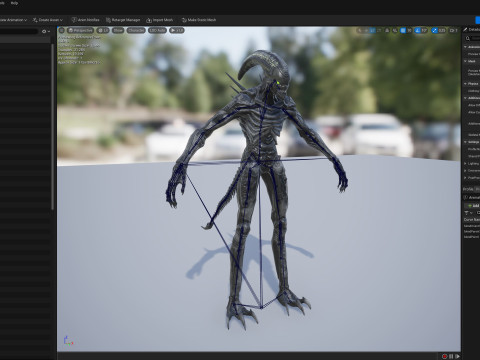Open the Create Asset dropdown
Image resolution: width=480 pixels, height=360 pixels.
point(47,20)
